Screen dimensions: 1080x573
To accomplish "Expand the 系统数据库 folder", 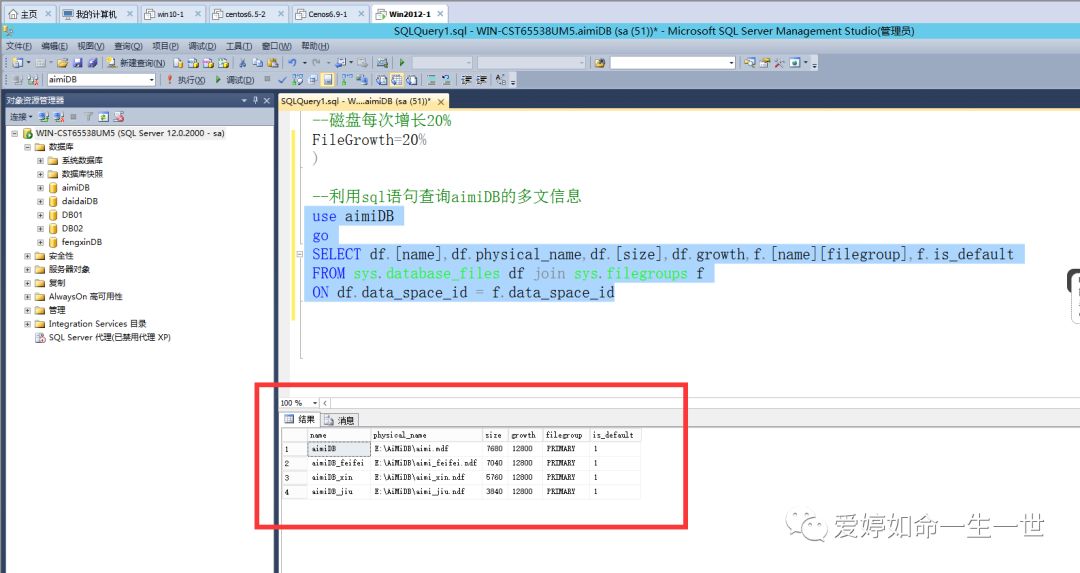I will pos(41,160).
